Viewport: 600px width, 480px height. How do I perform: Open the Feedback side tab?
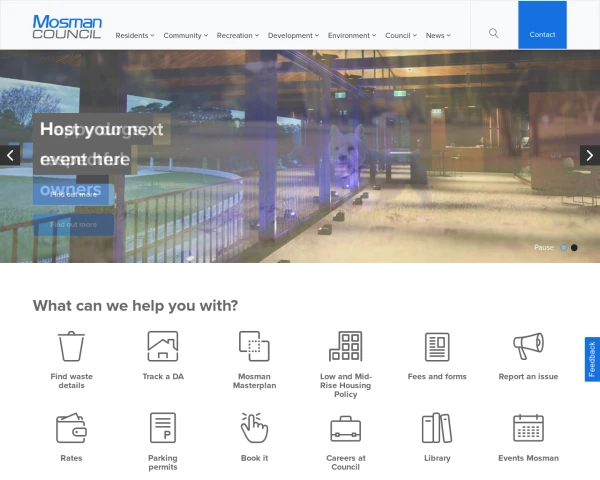[592, 359]
